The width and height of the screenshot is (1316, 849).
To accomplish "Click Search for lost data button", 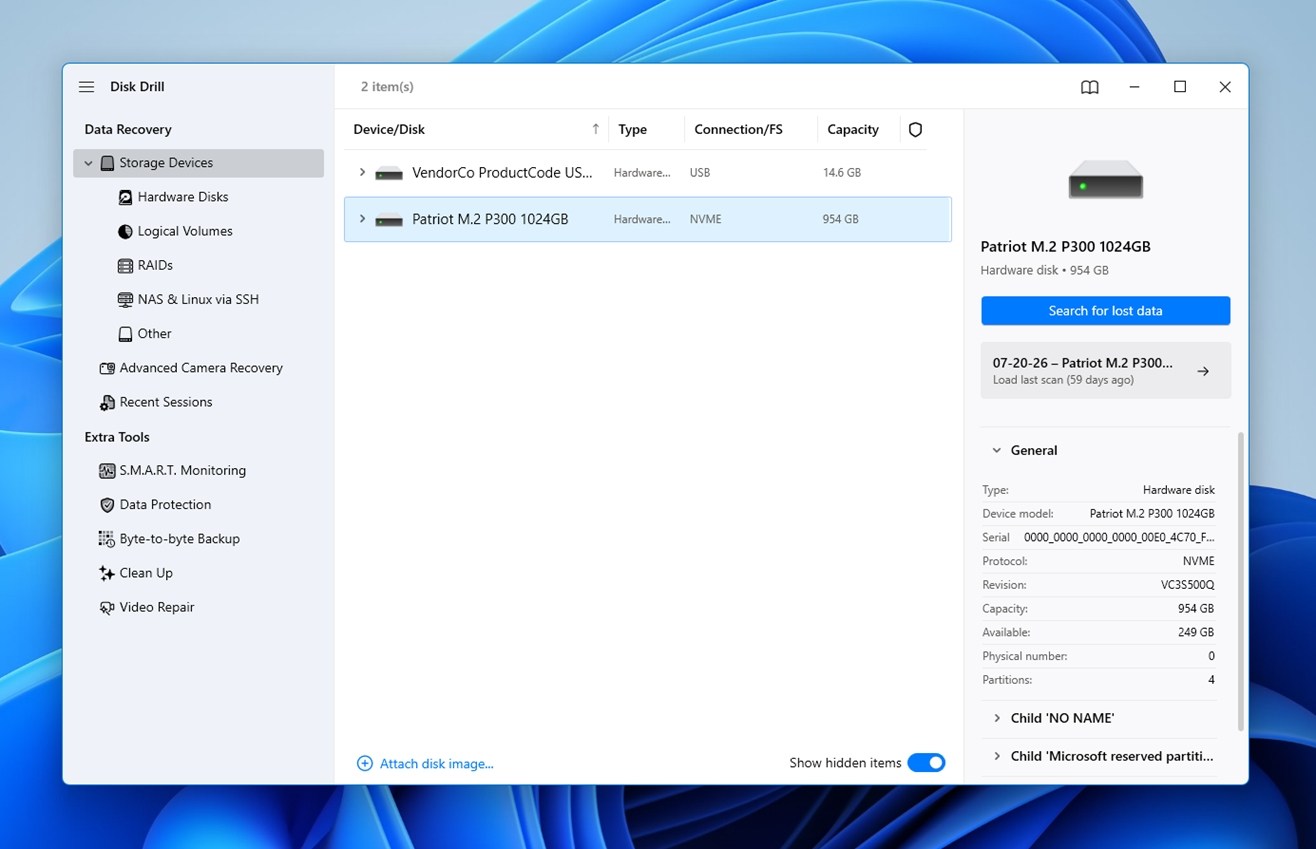I will (1105, 311).
